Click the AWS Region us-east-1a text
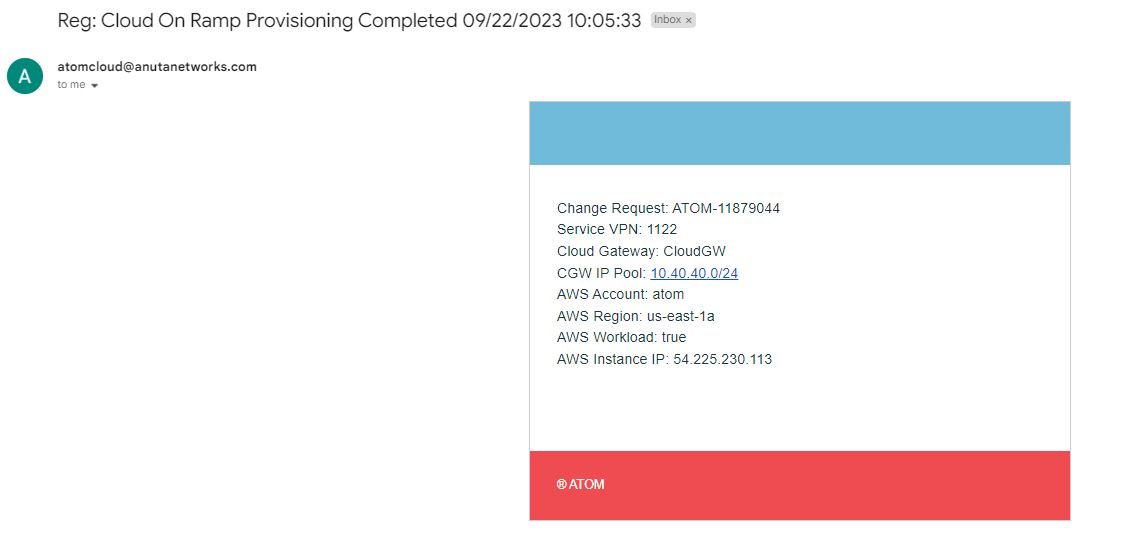 coord(636,316)
